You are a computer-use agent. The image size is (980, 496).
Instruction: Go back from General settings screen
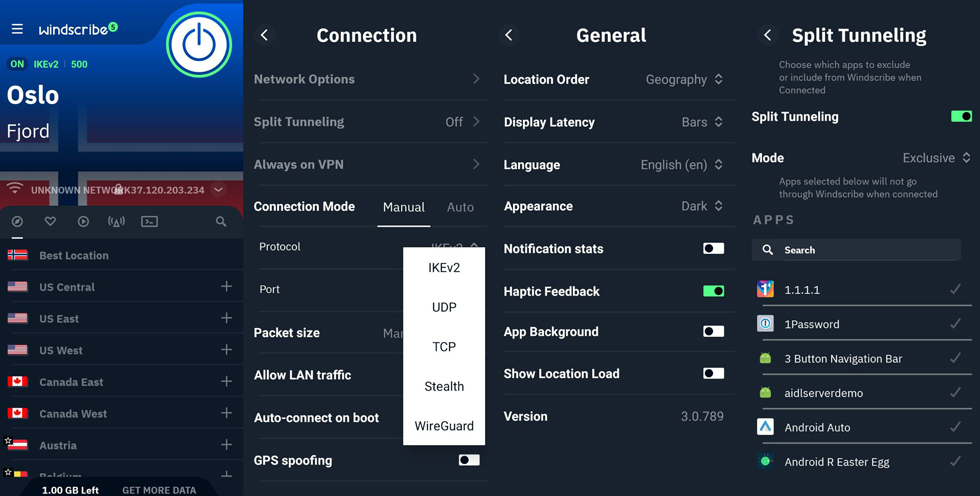pyautogui.click(x=509, y=35)
